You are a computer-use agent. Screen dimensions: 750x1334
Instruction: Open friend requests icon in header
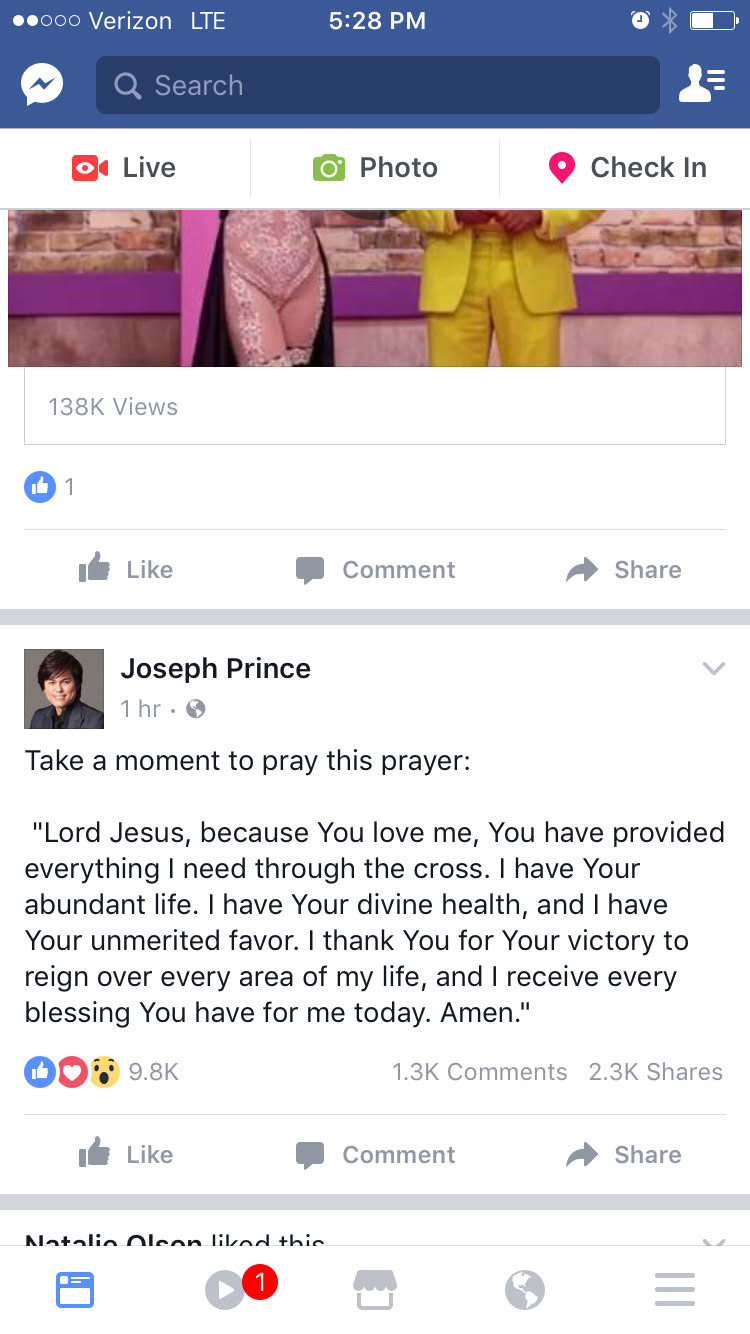[x=701, y=85]
